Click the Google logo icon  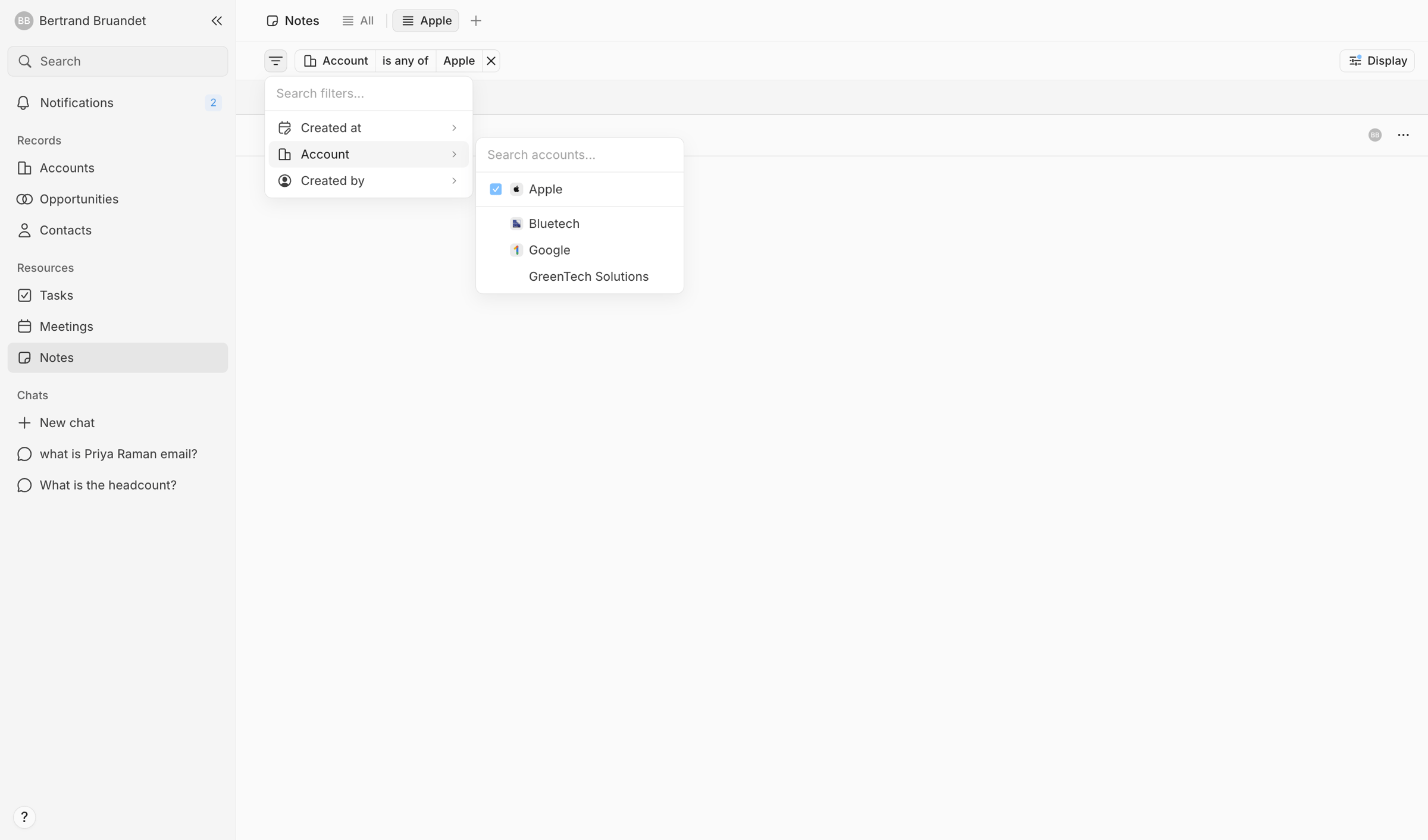pyautogui.click(x=516, y=250)
